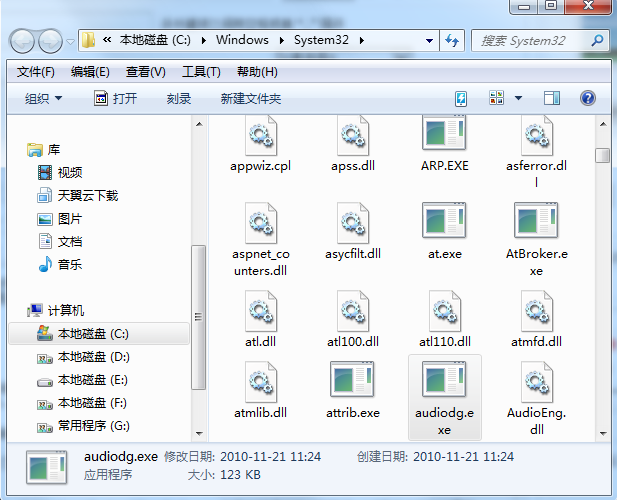Screen dimensions: 617x500
Task: Click the file list scrollbar thumb
Action: (602, 155)
